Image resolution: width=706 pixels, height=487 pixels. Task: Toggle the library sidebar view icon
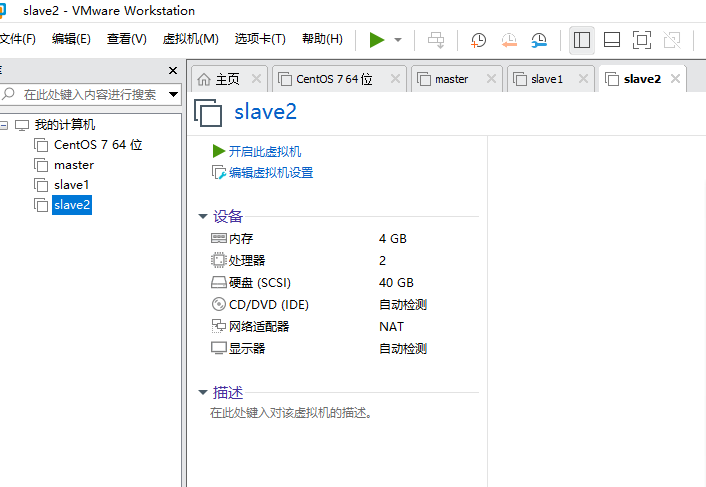582,40
